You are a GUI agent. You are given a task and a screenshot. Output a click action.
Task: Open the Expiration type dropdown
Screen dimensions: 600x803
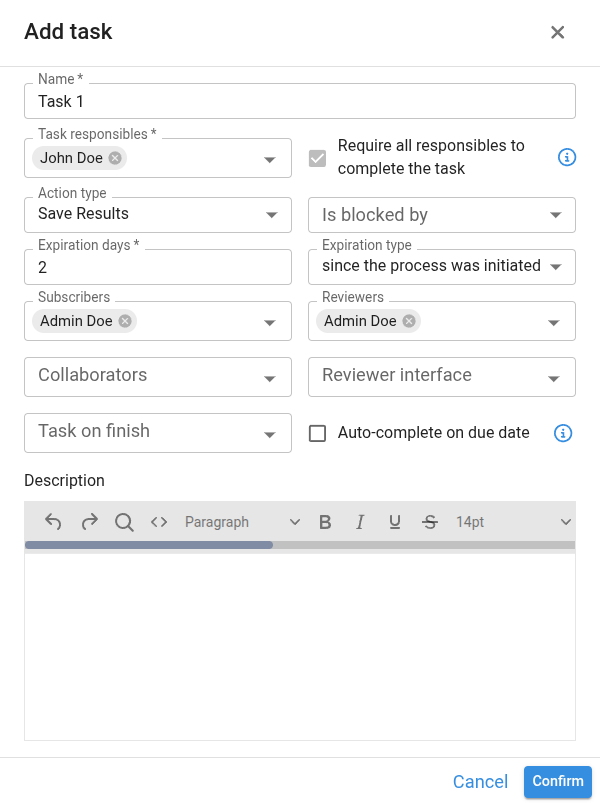click(x=555, y=267)
